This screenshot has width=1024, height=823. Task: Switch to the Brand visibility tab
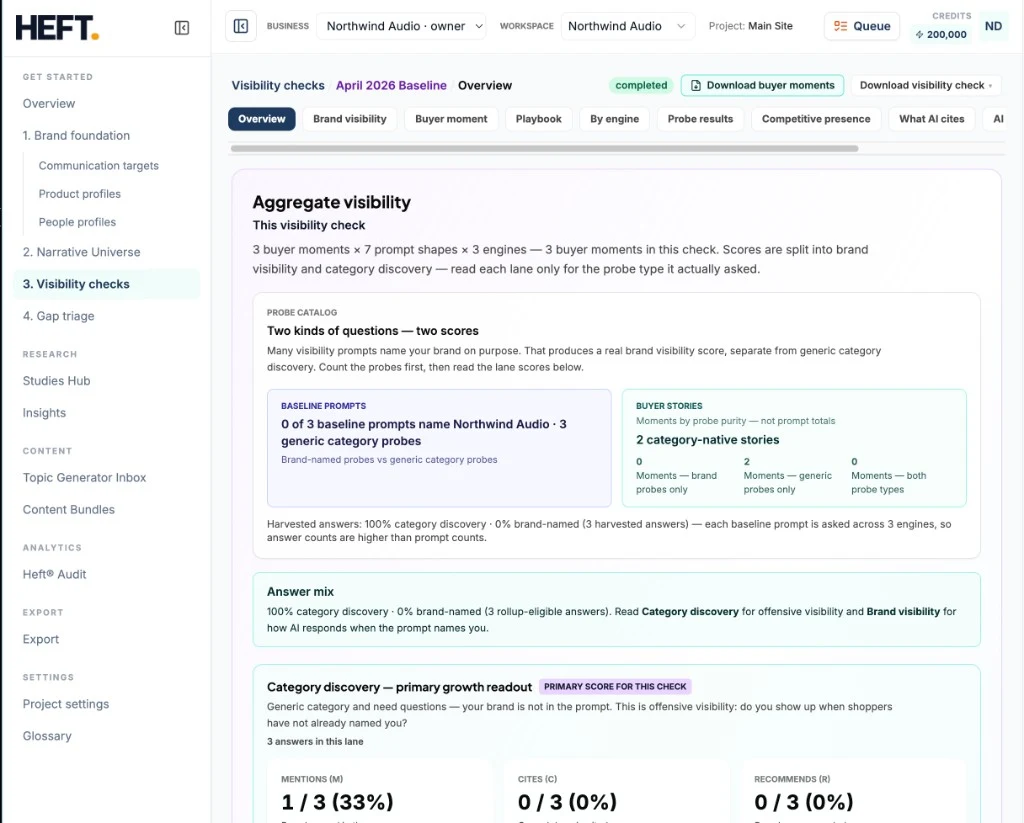(349, 119)
